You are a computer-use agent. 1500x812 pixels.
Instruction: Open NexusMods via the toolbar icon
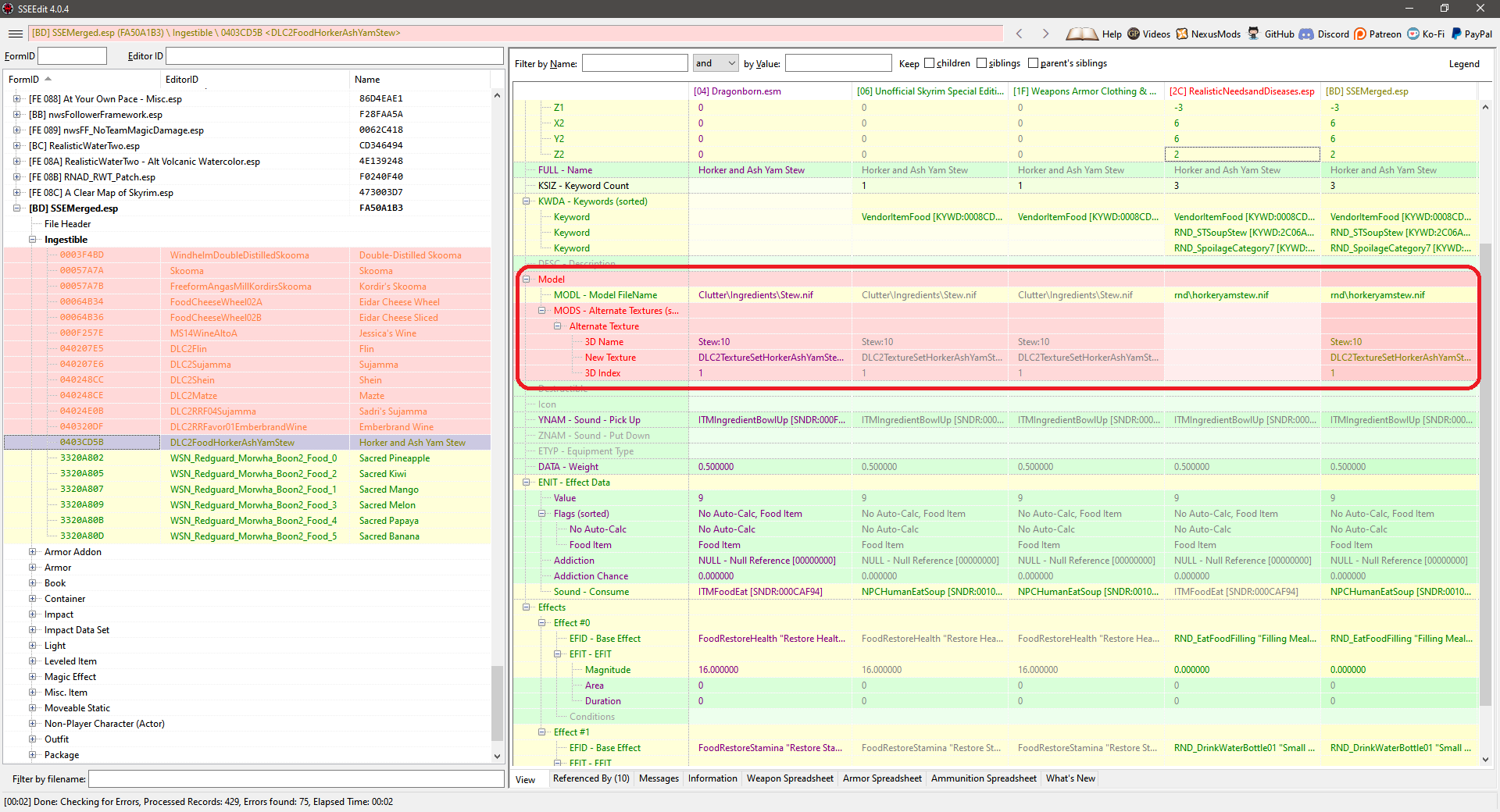click(x=1208, y=34)
